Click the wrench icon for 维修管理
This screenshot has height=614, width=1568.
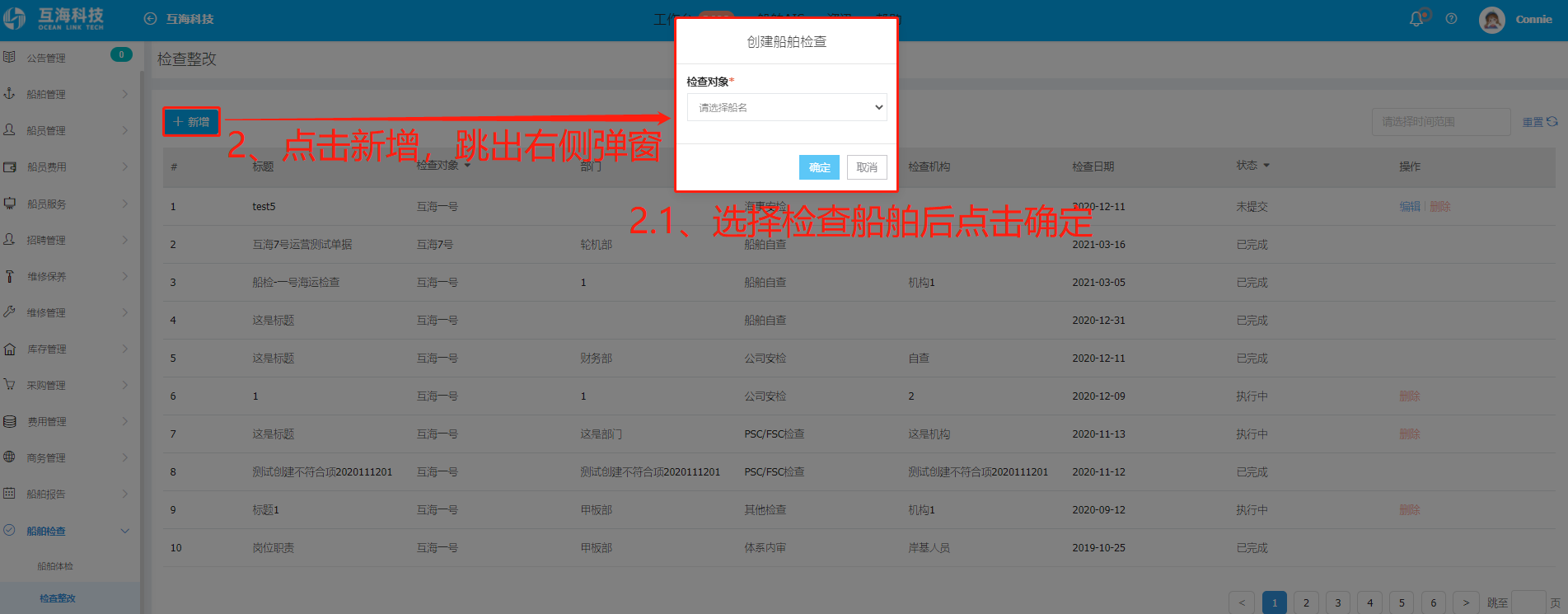click(9, 312)
